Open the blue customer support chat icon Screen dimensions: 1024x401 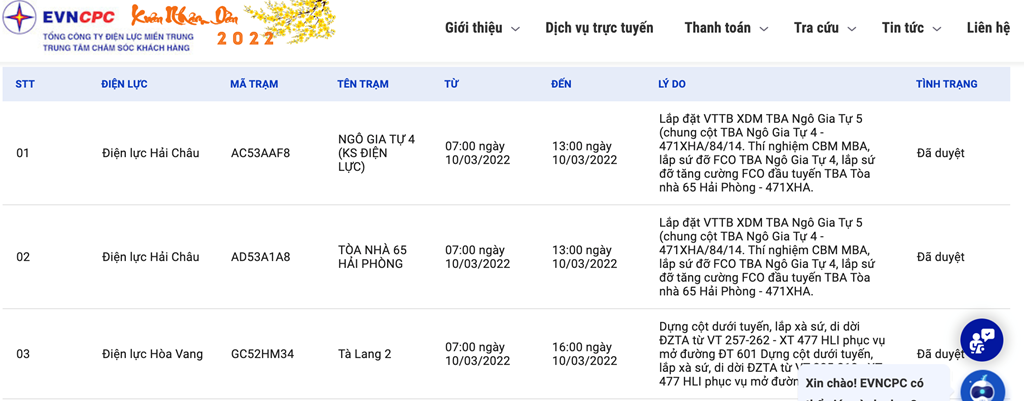pyautogui.click(x=982, y=340)
